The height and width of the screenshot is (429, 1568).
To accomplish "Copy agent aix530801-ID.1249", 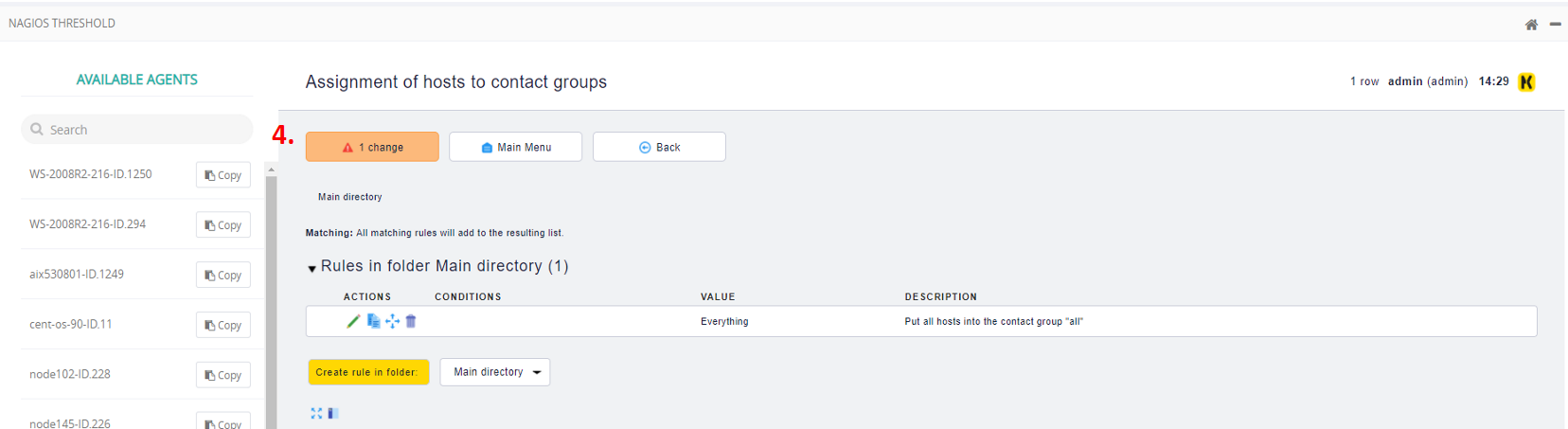I will tap(223, 276).
